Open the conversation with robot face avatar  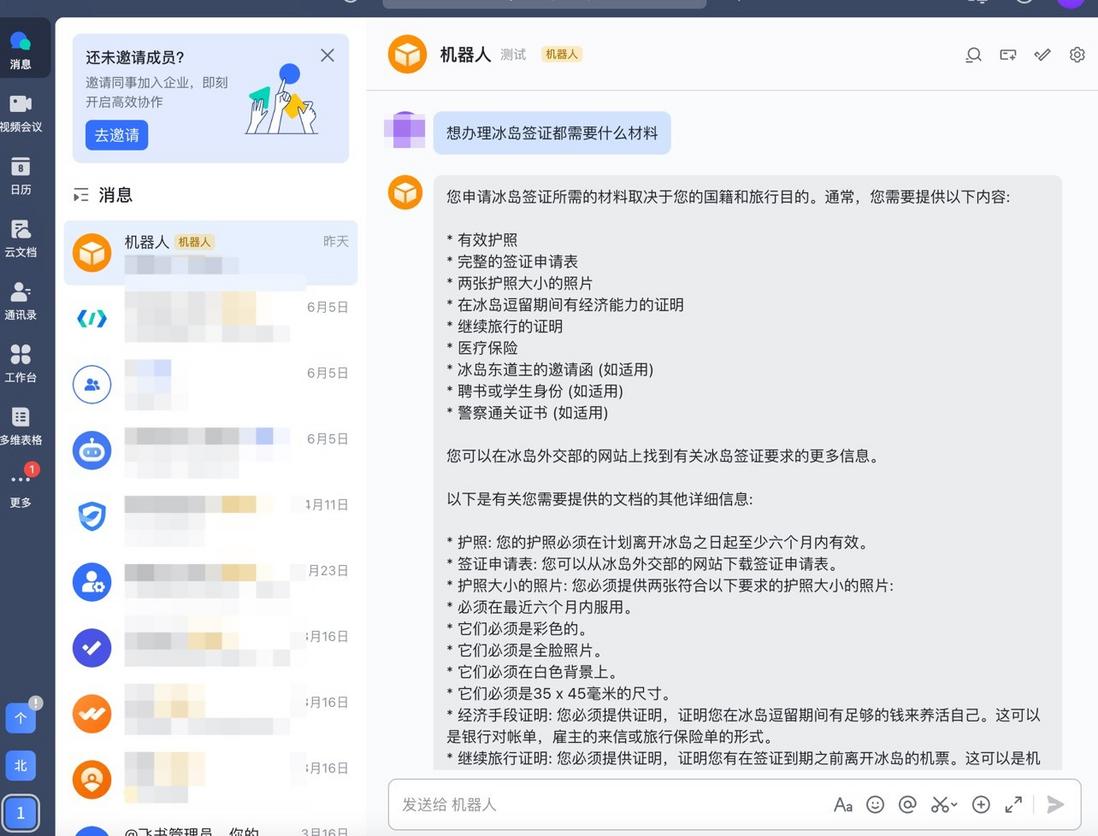click(211, 450)
